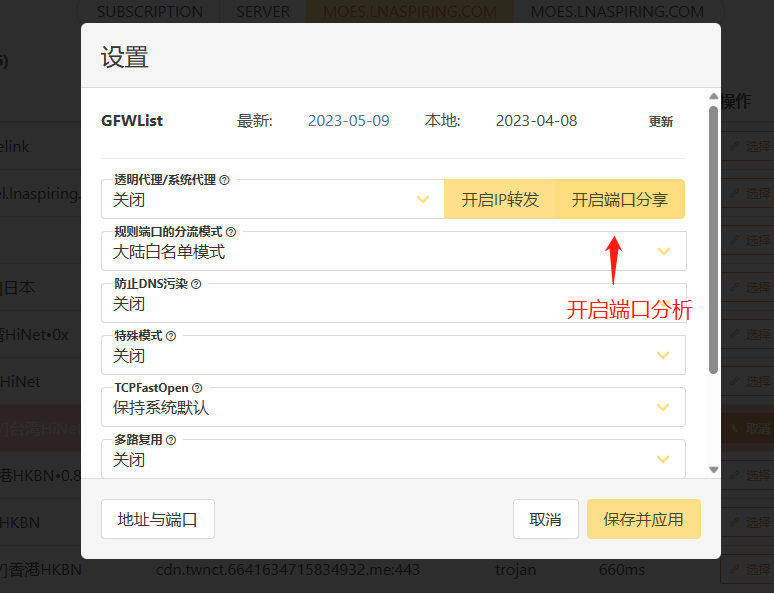Image resolution: width=774 pixels, height=593 pixels.
Task: Click the 开启端口分享 button
Action: click(x=620, y=200)
